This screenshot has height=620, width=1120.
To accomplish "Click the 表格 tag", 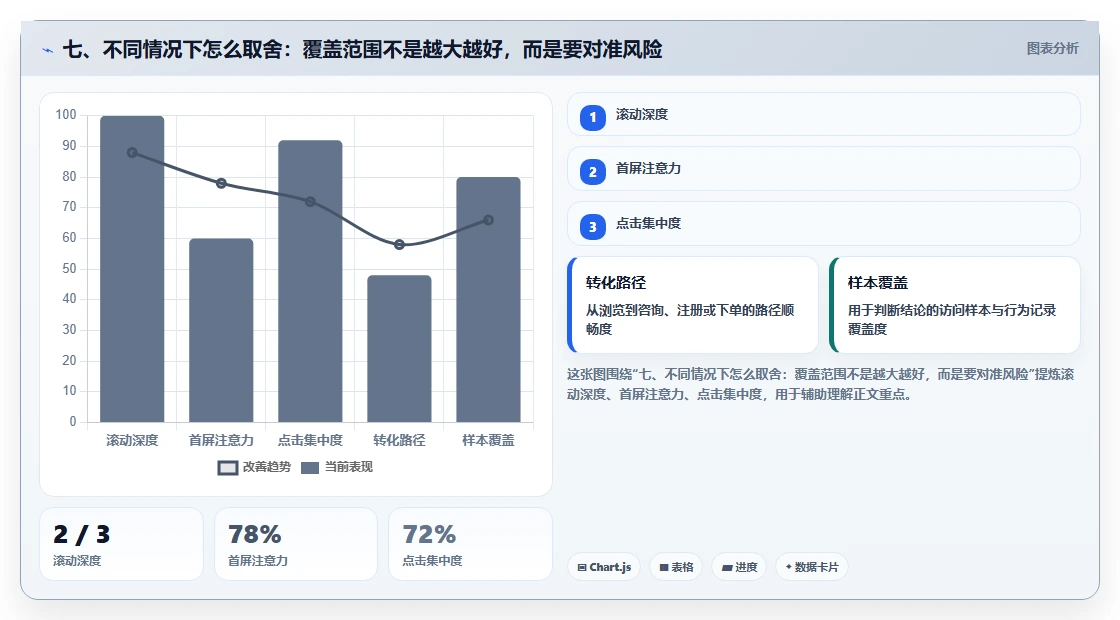I will point(676,567).
